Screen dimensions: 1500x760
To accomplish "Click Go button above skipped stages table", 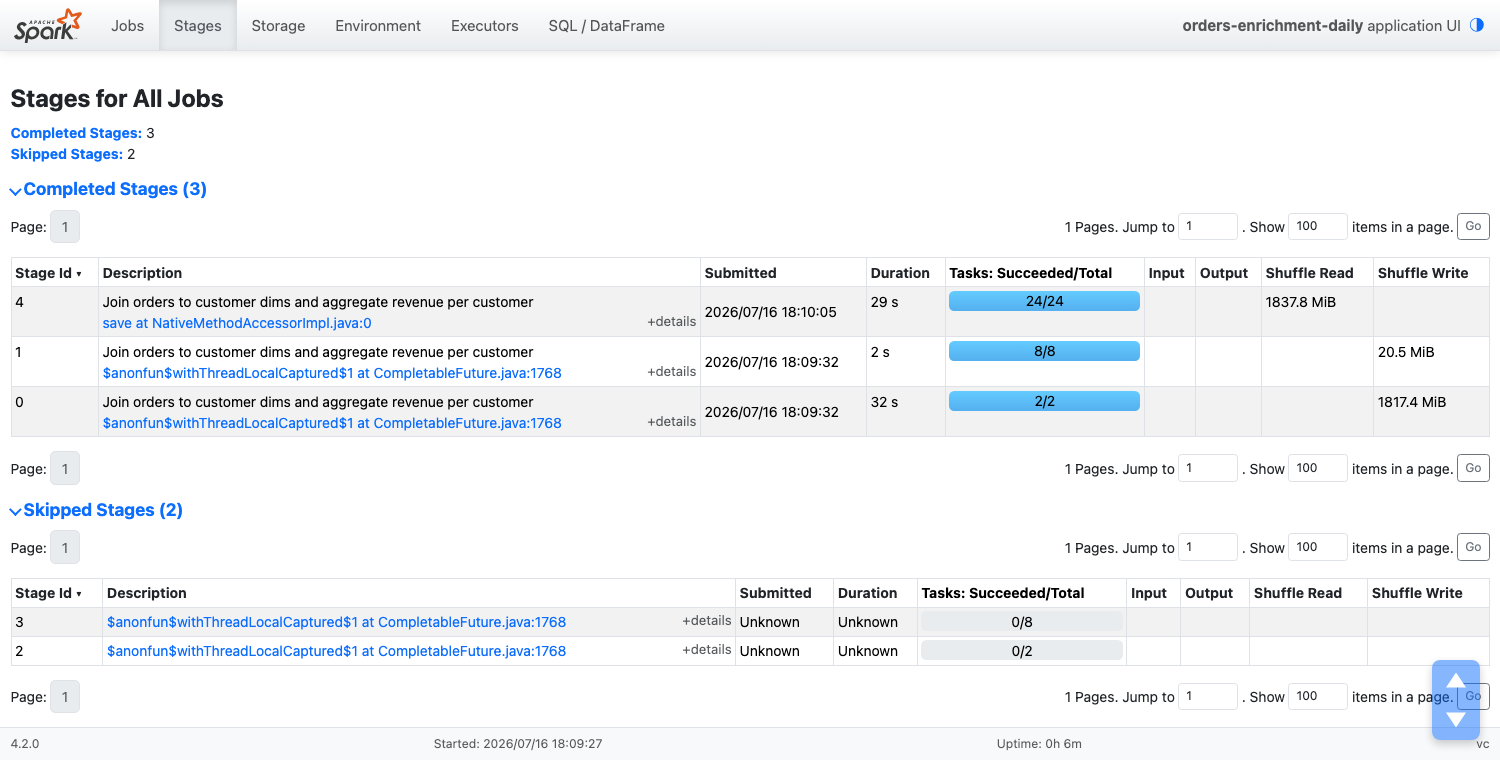I will point(1473,547).
